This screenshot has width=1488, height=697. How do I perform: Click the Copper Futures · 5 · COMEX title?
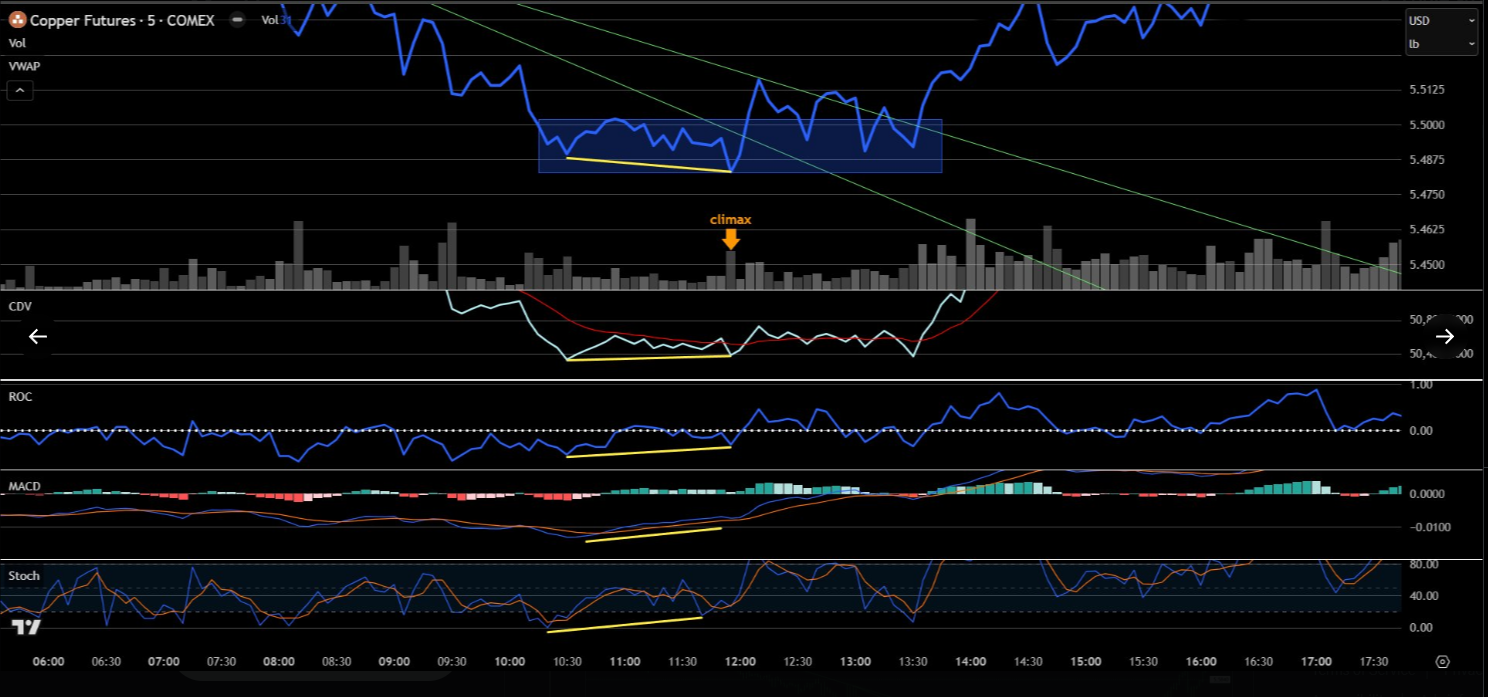(x=120, y=20)
